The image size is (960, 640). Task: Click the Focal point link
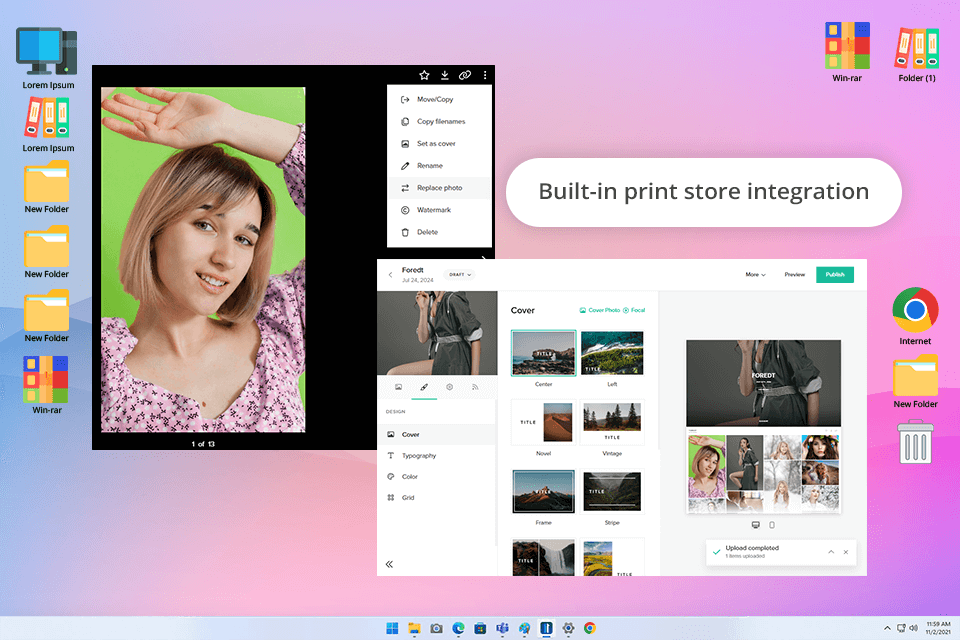[634, 310]
